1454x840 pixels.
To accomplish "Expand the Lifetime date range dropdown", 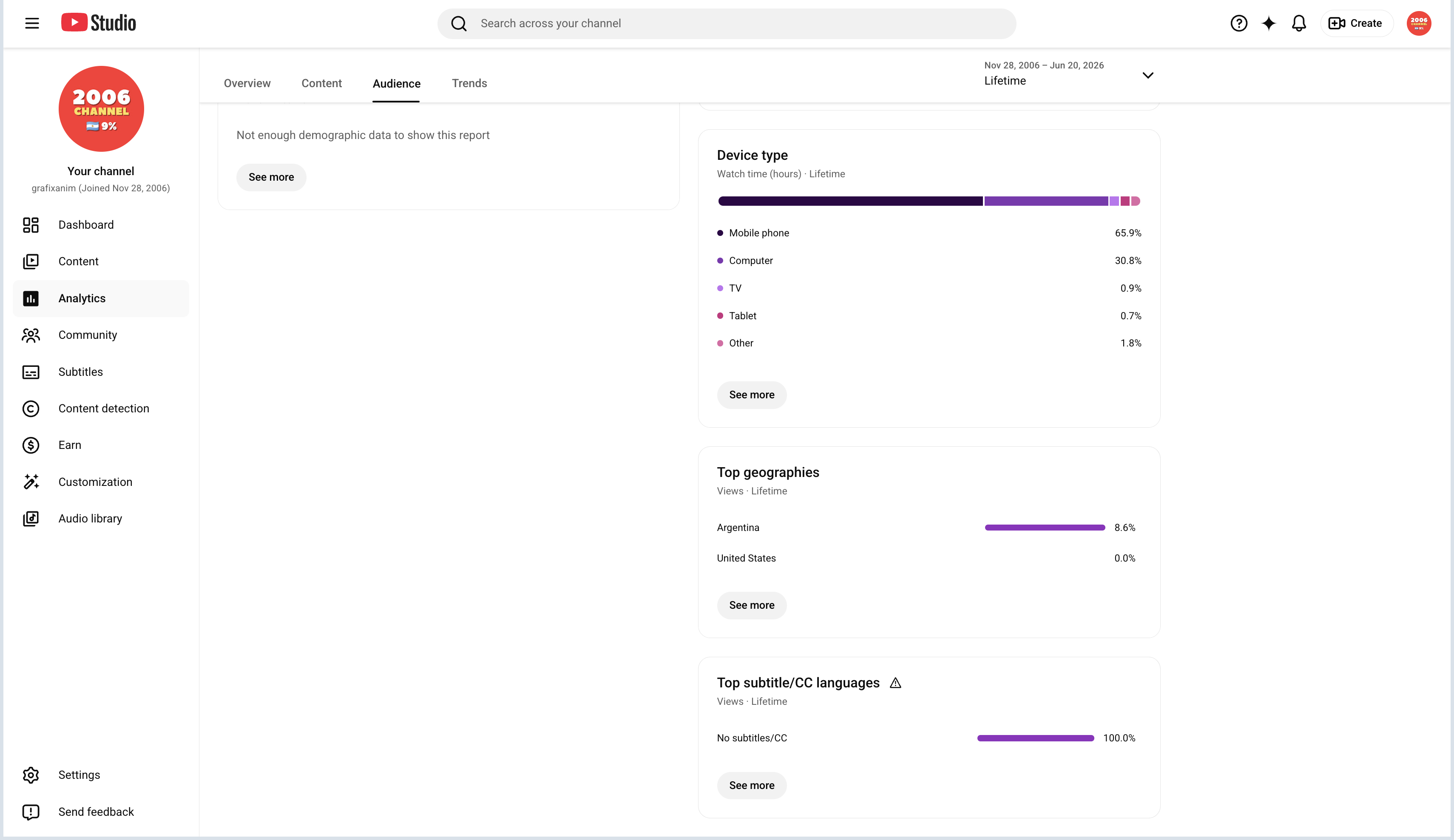I will point(1068,74).
